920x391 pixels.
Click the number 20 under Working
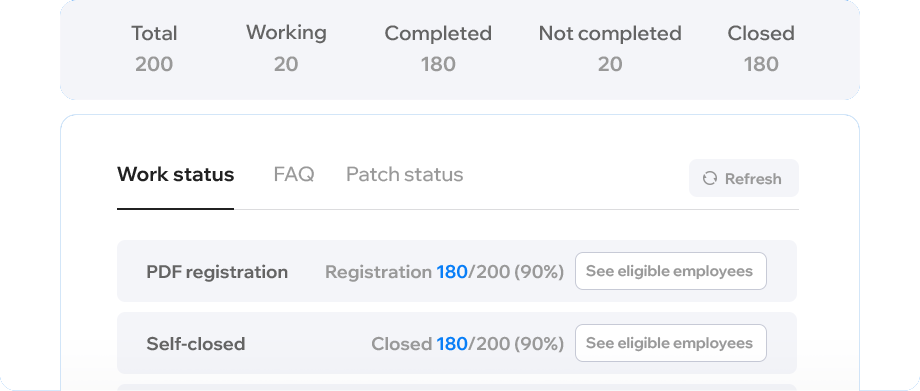286,64
